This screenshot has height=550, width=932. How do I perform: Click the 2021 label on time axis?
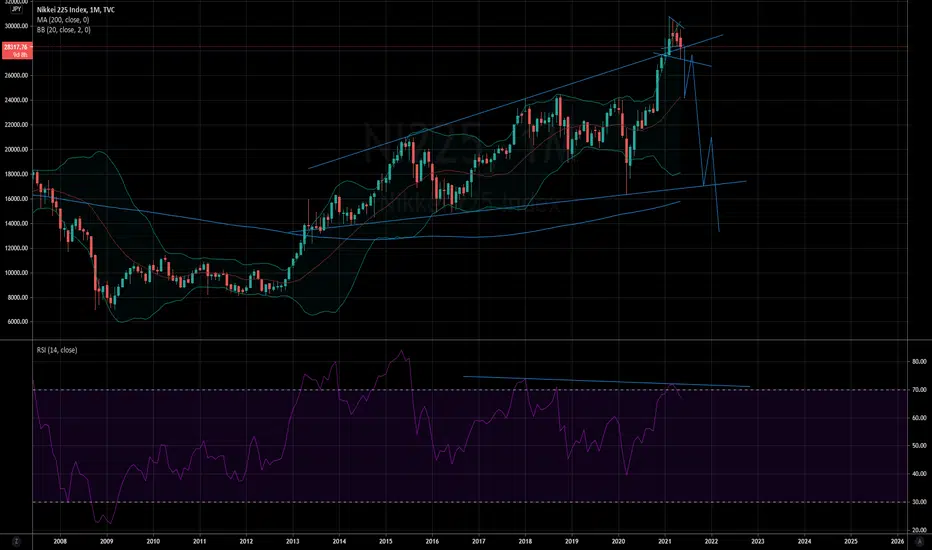coord(665,542)
